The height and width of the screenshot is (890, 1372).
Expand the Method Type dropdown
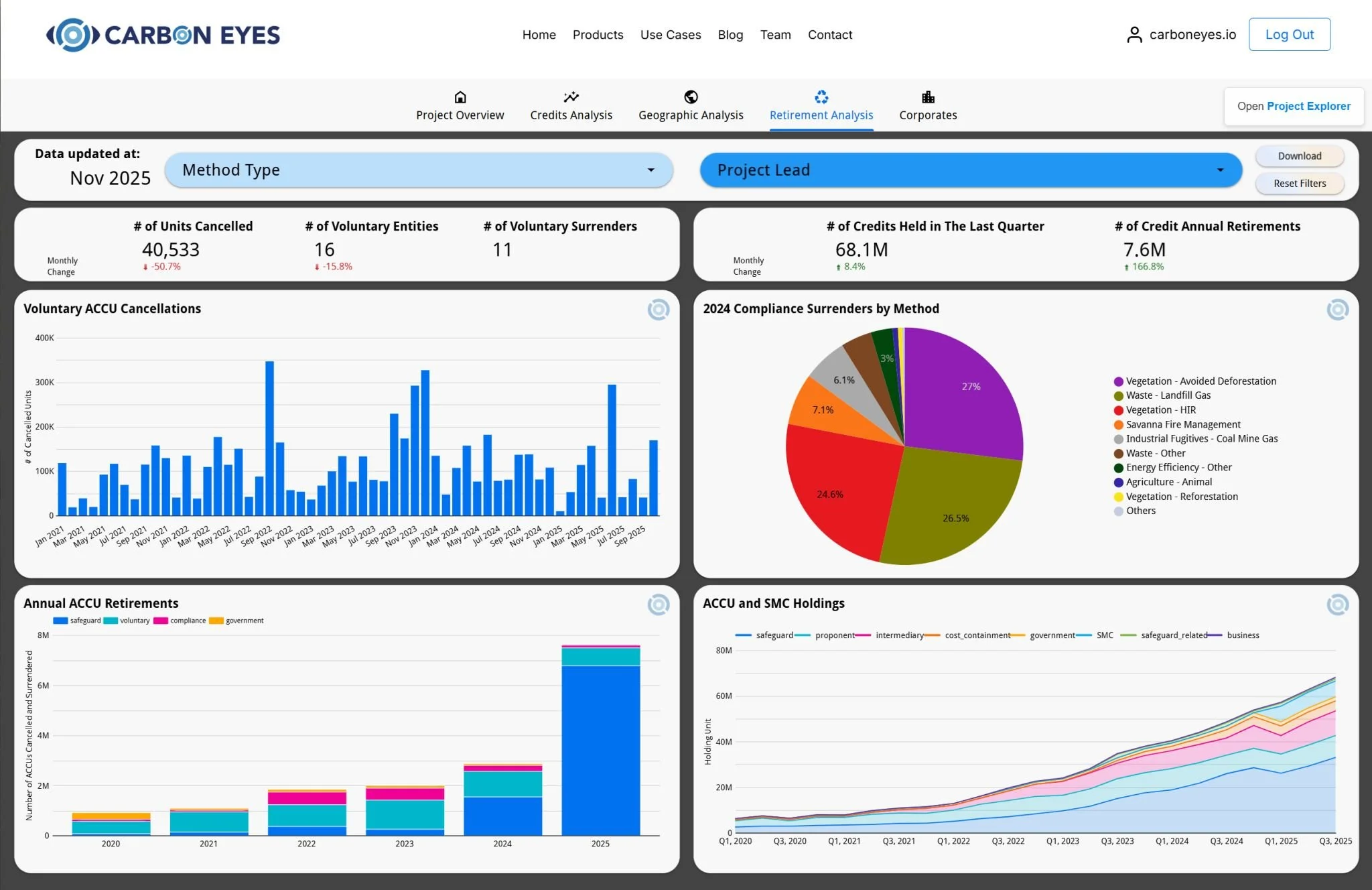[x=419, y=170]
